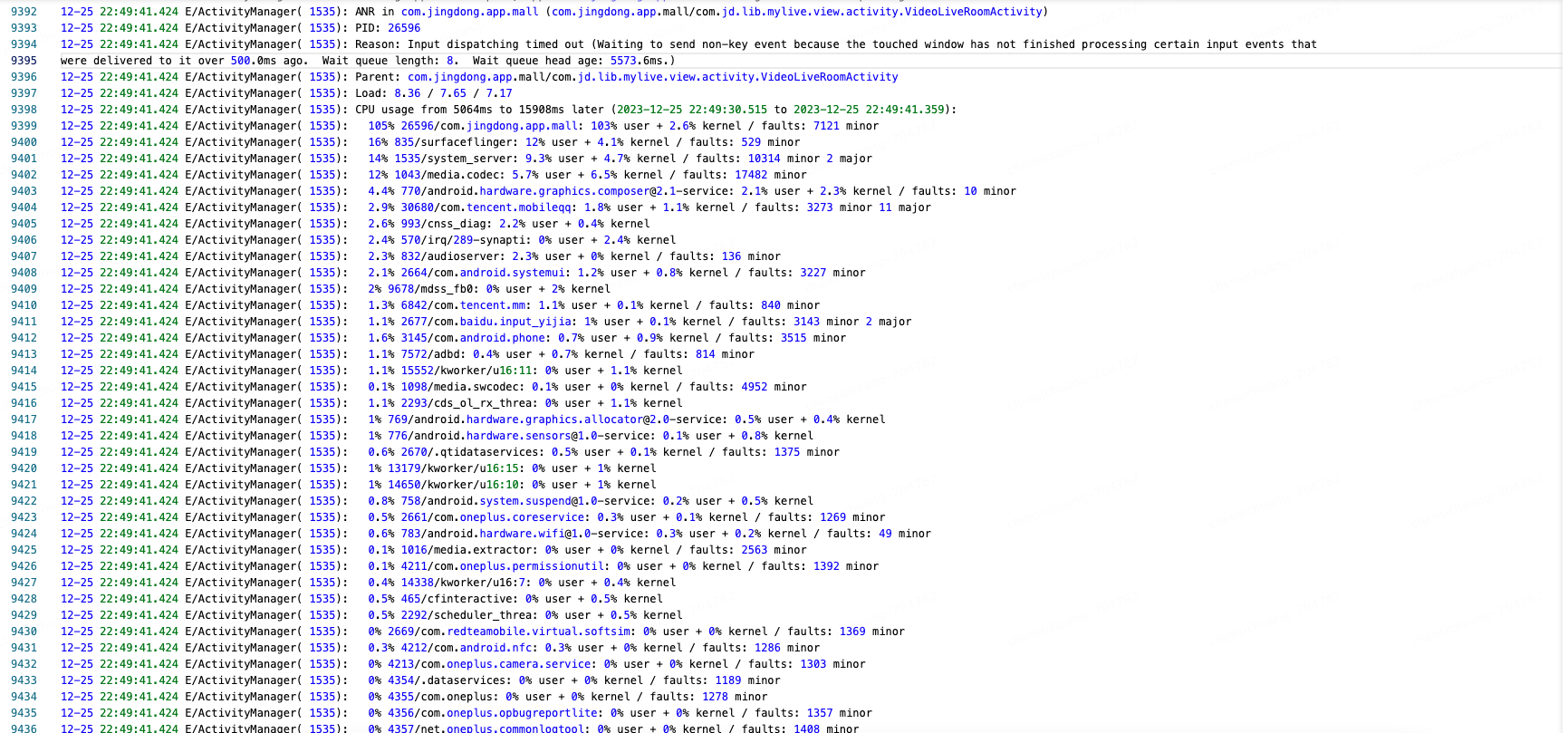This screenshot has height=733, width=1568.
Task: Select '2292/scheduler_threa' entry
Action: [x=467, y=615]
